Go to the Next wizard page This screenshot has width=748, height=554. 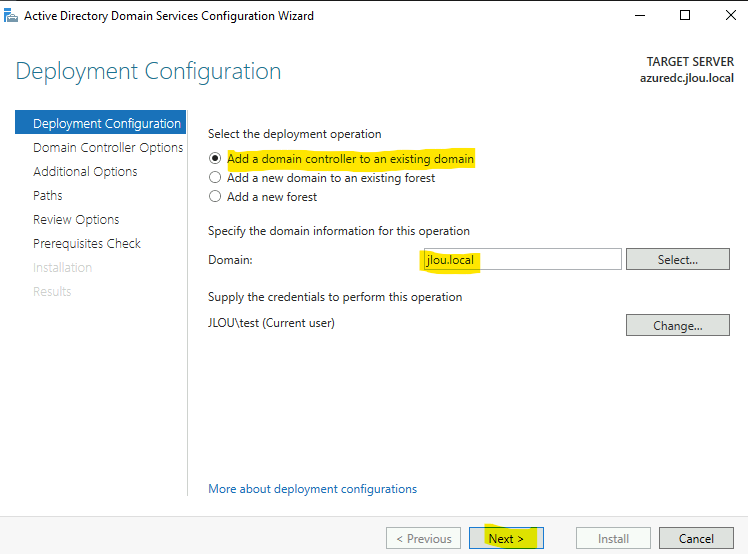(x=506, y=538)
